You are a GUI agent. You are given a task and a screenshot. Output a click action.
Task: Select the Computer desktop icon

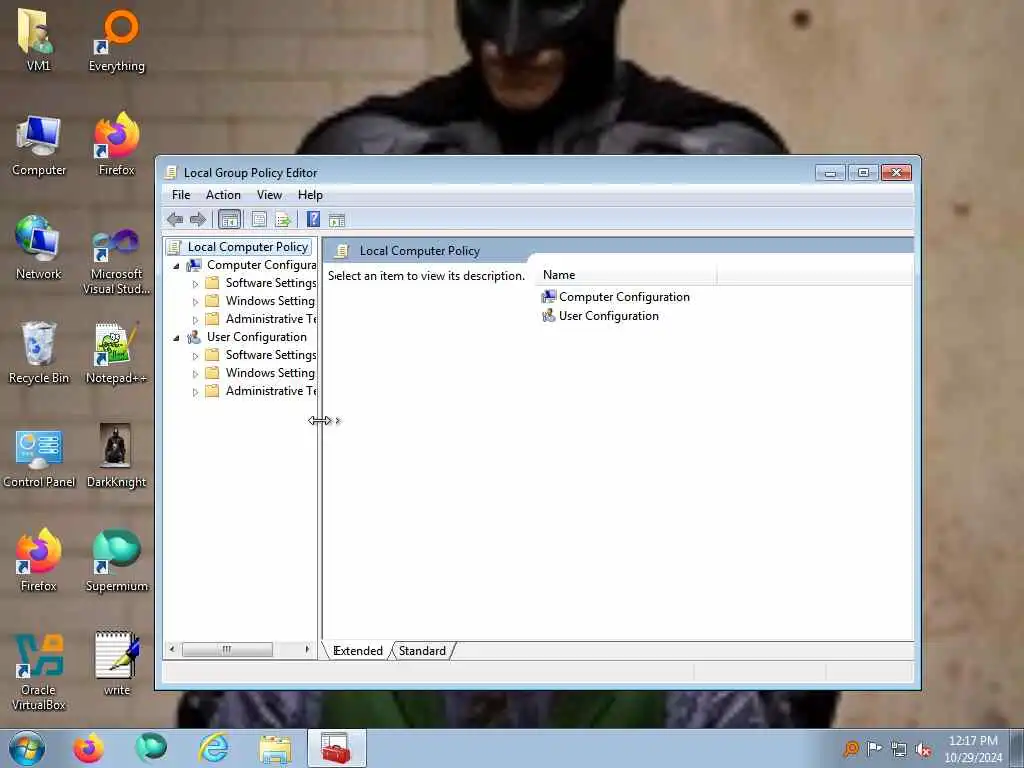tap(39, 145)
